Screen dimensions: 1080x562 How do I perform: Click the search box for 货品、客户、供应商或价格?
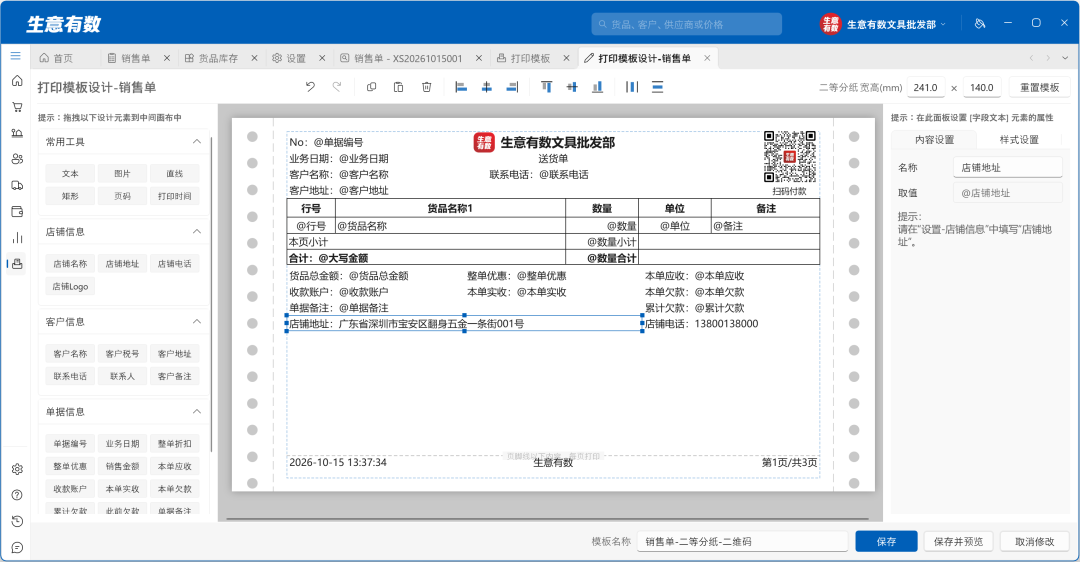point(687,24)
